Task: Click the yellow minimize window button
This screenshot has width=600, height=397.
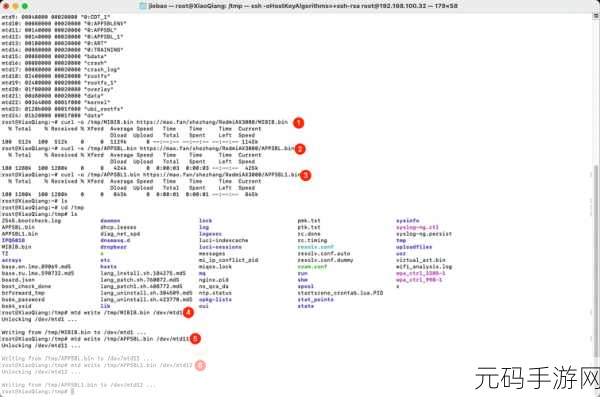Action: click(x=15, y=6)
